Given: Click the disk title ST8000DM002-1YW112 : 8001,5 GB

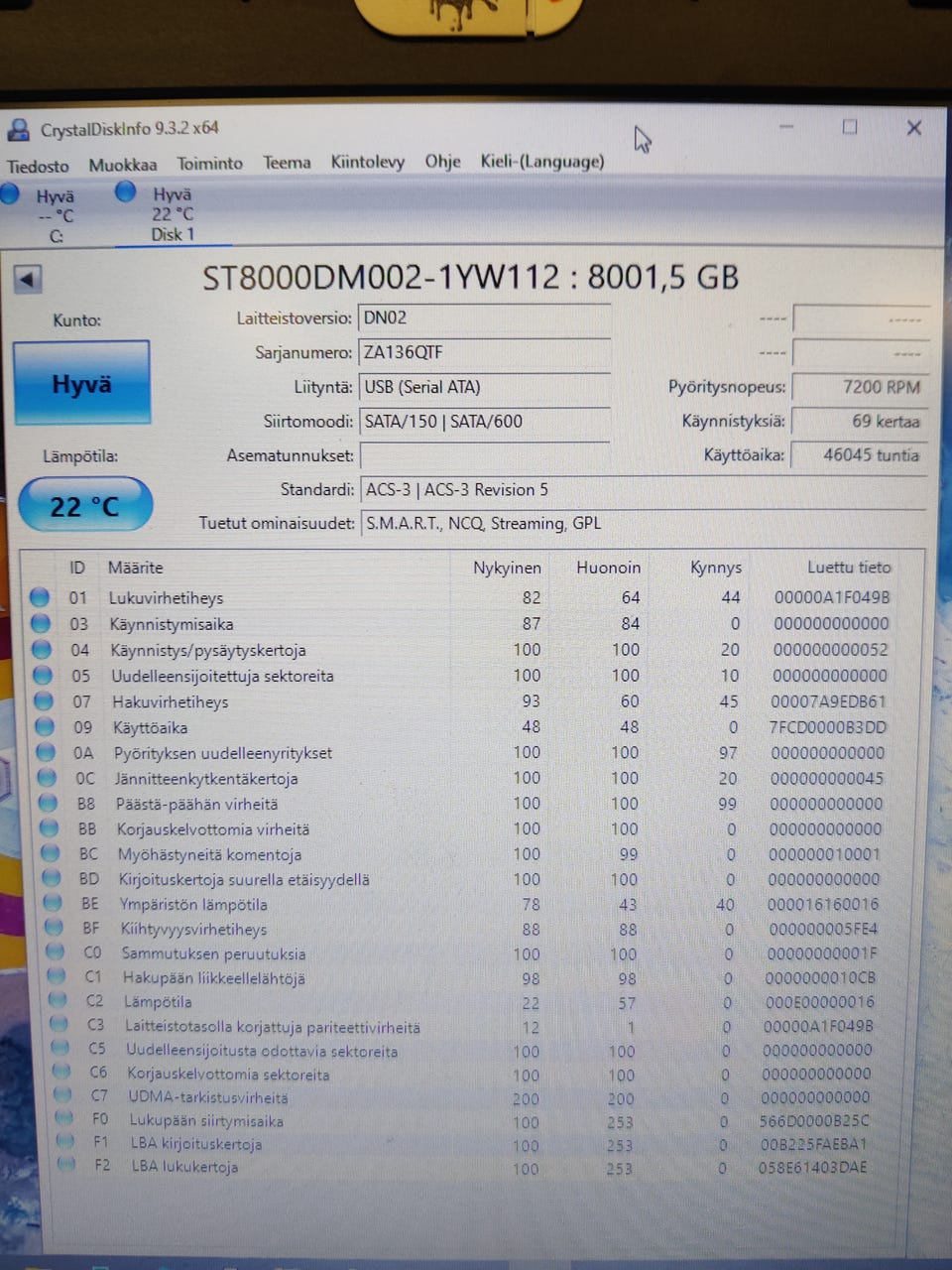Looking at the screenshot, I should (x=471, y=277).
